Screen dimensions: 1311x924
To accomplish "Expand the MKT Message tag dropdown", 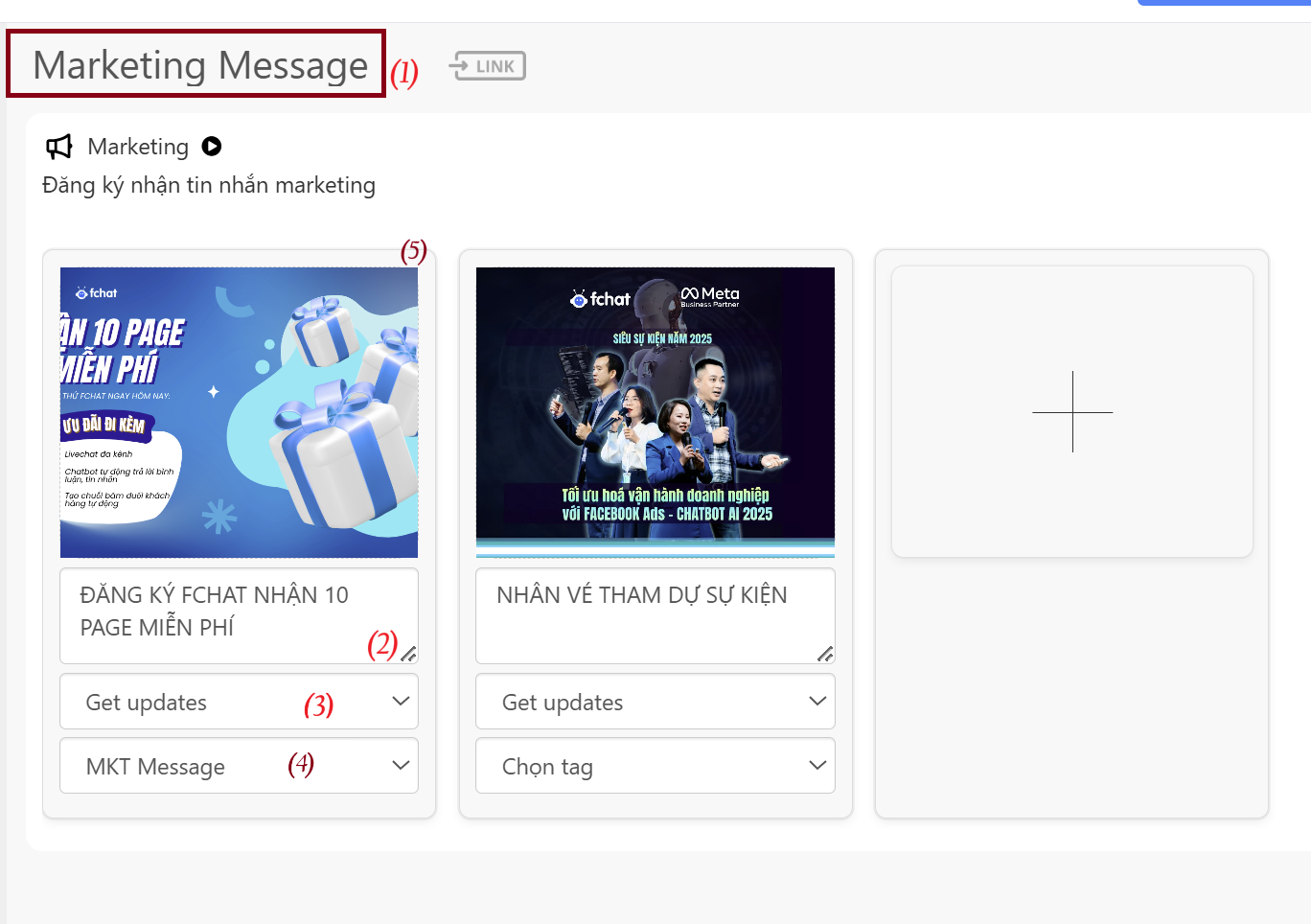I will click(239, 766).
